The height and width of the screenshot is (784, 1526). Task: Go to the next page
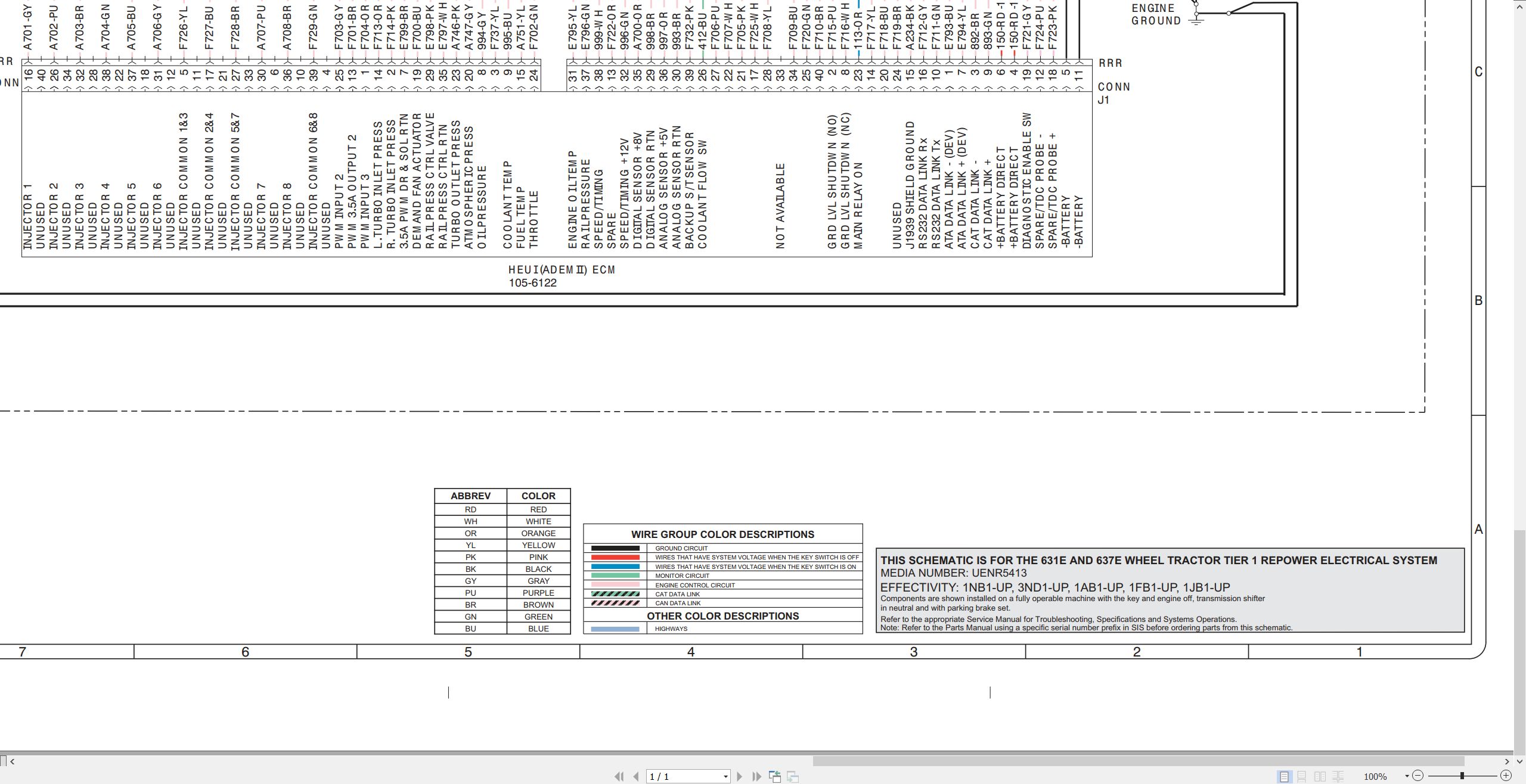[x=740, y=776]
